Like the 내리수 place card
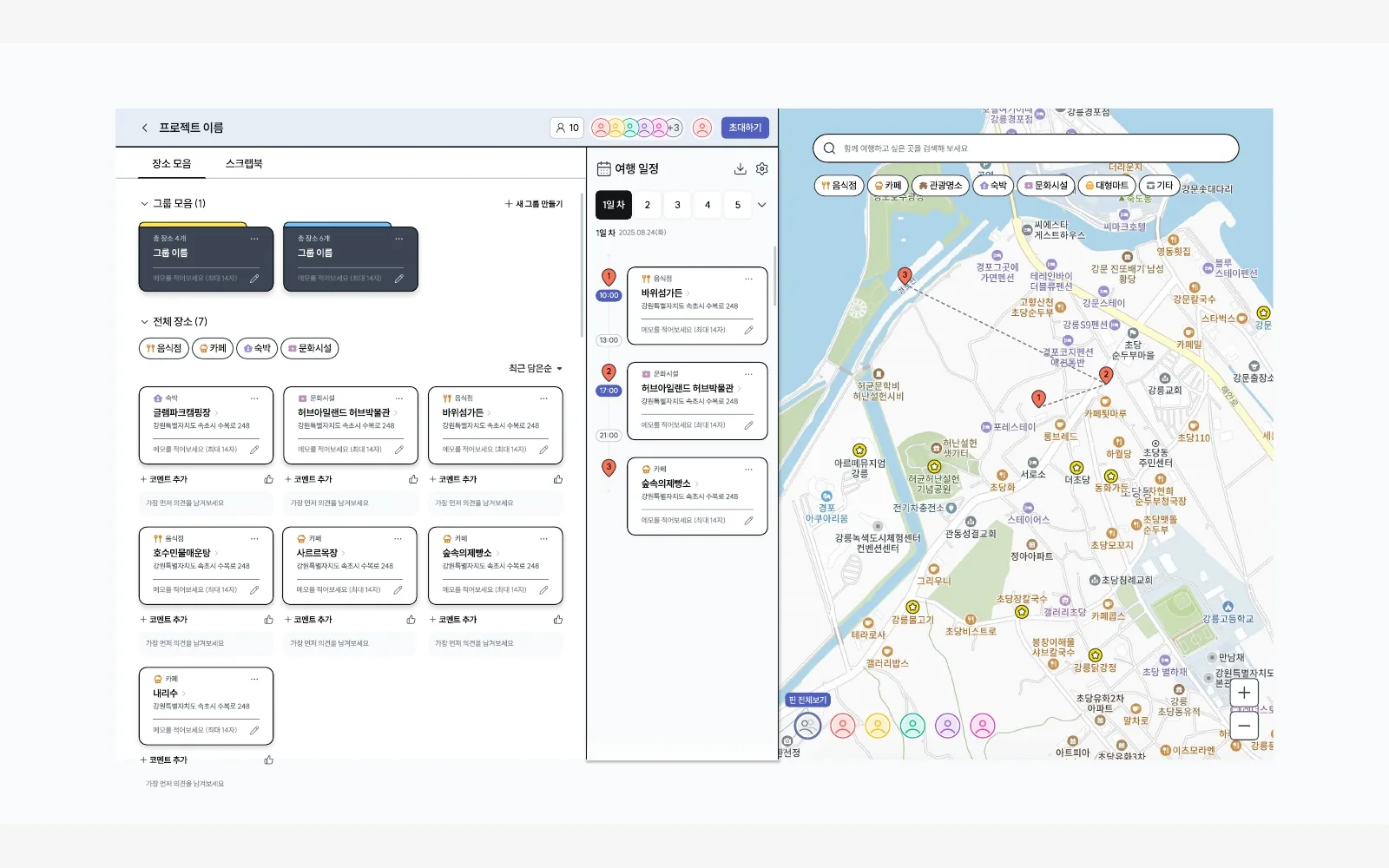Image resolution: width=1389 pixels, height=868 pixels. [268, 760]
